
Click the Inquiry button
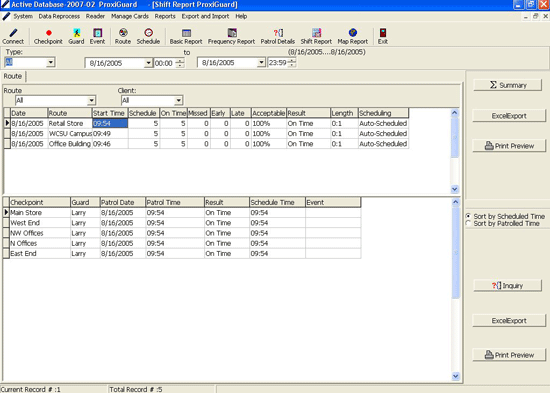click(x=508, y=286)
